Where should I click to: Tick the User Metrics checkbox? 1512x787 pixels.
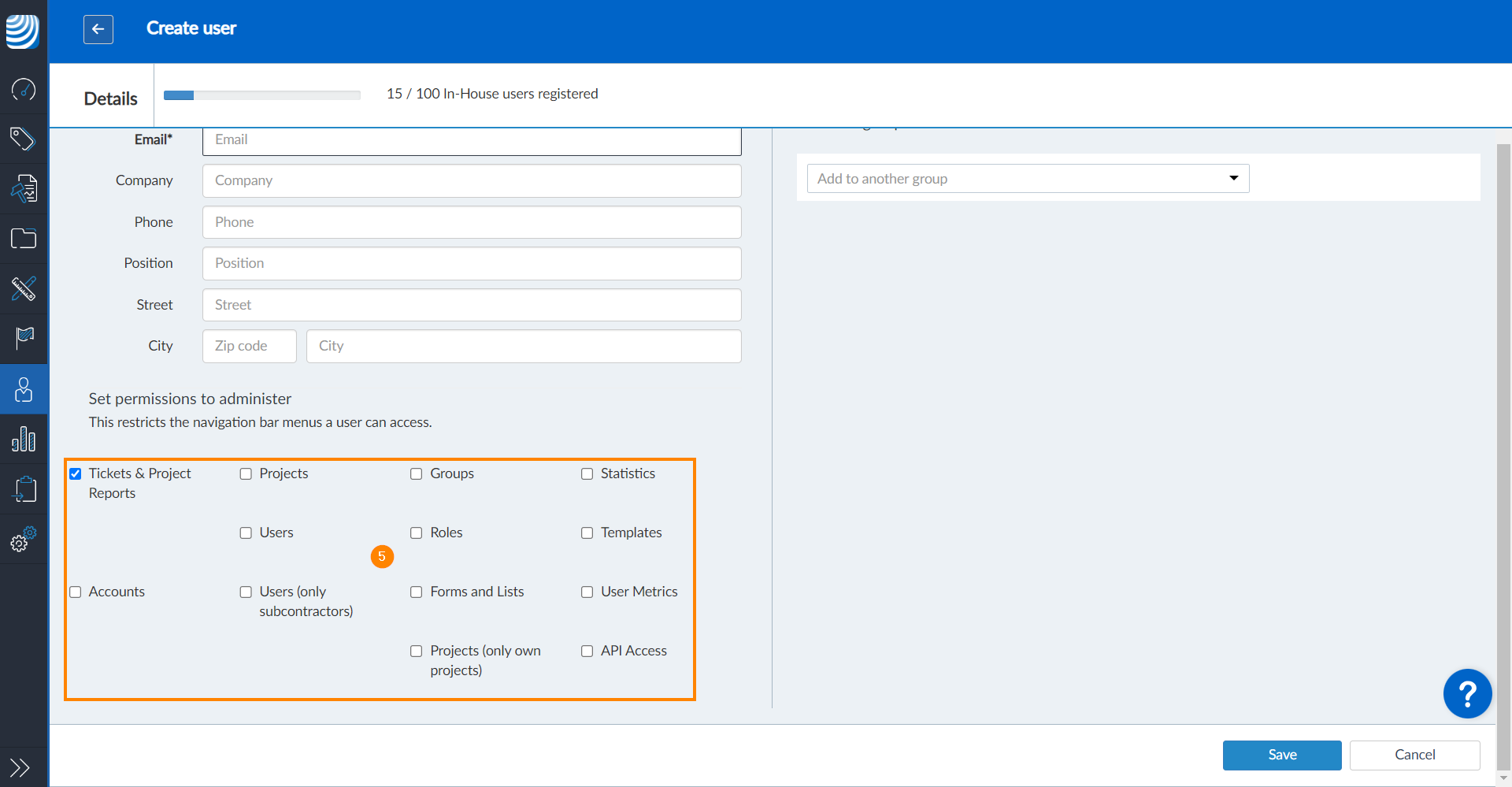click(x=587, y=592)
